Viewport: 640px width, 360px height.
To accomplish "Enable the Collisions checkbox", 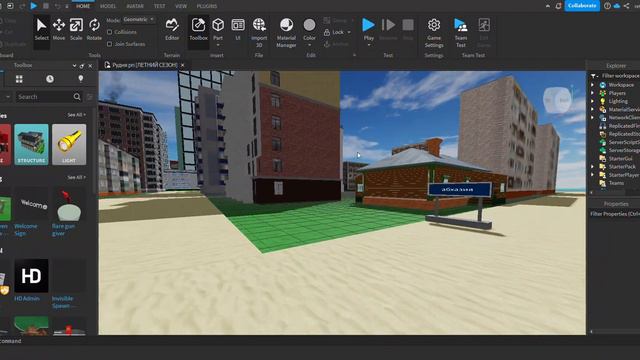I will click(109, 32).
